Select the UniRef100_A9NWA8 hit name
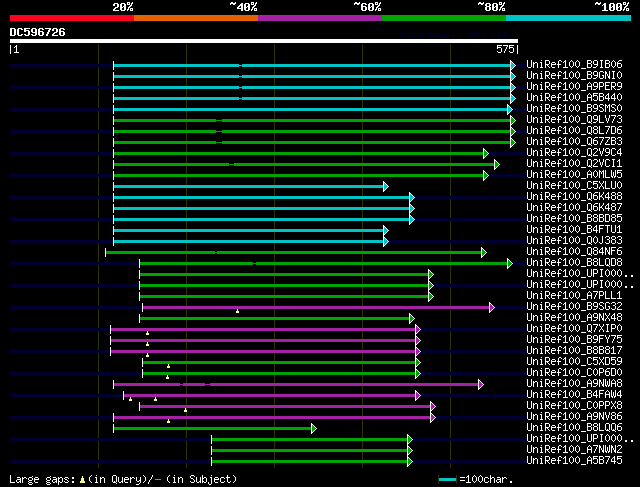The width and height of the screenshot is (640, 487). (x=574, y=384)
